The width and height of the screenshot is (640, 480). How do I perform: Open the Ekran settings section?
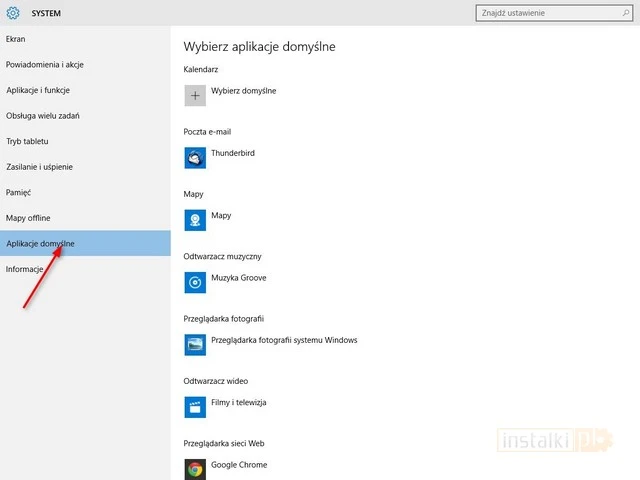(x=15, y=39)
